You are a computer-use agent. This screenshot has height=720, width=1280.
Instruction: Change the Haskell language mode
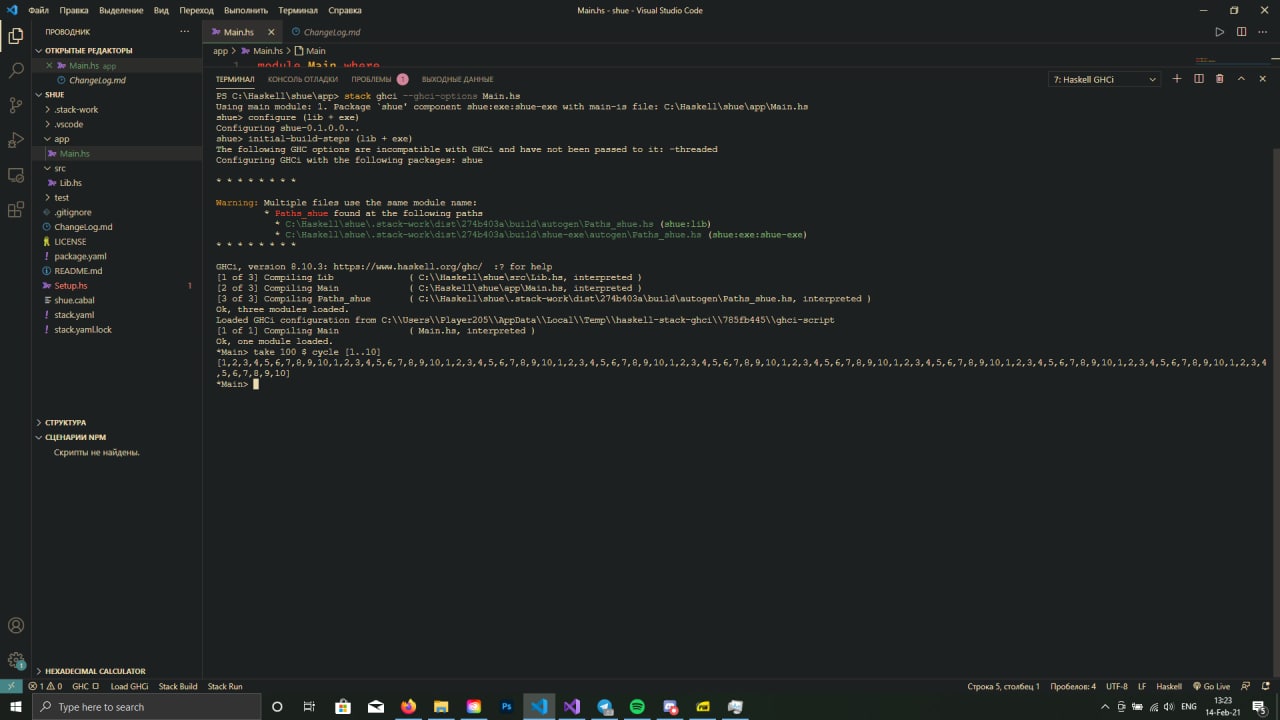[x=1169, y=686]
